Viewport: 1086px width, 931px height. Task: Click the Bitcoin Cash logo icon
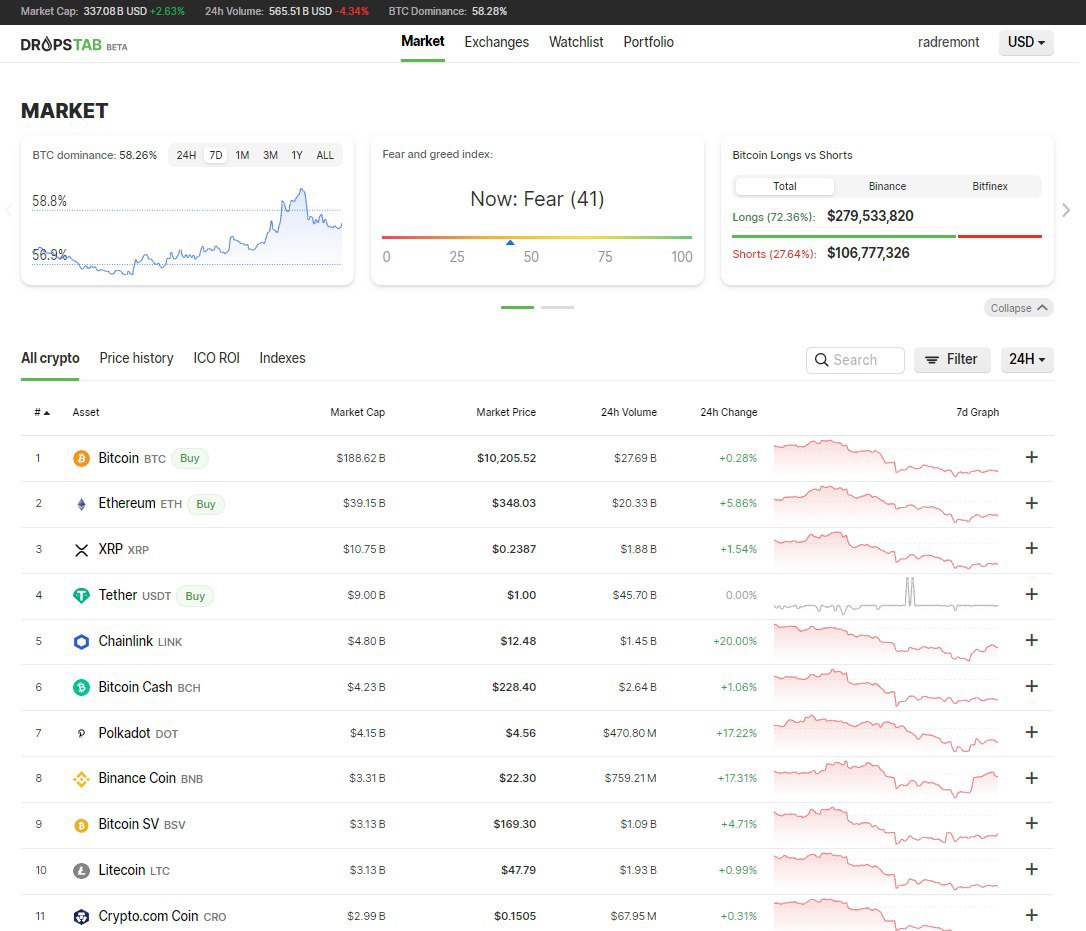click(81, 687)
